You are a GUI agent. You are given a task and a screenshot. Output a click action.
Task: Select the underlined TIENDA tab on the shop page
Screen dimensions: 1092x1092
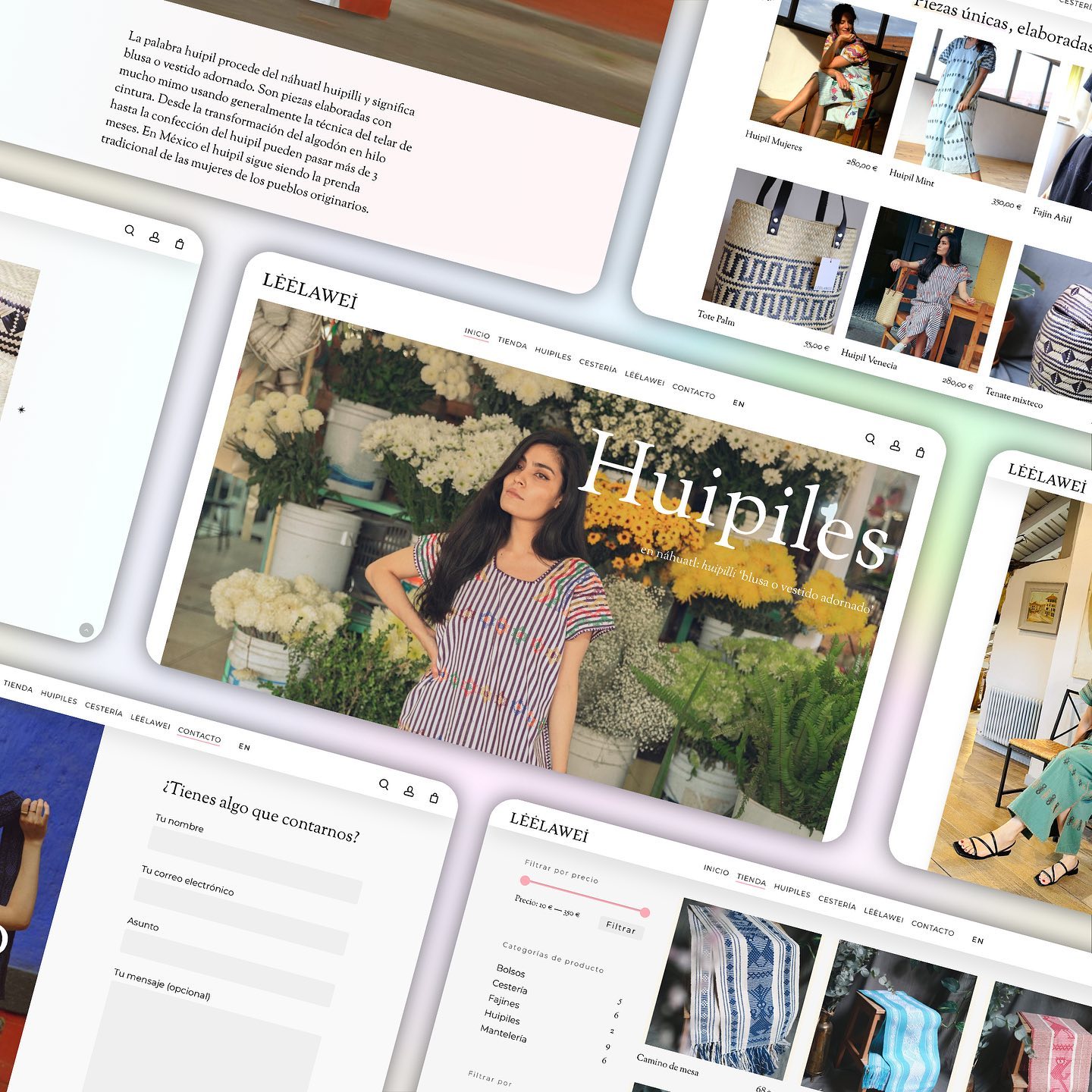pyautogui.click(x=751, y=880)
